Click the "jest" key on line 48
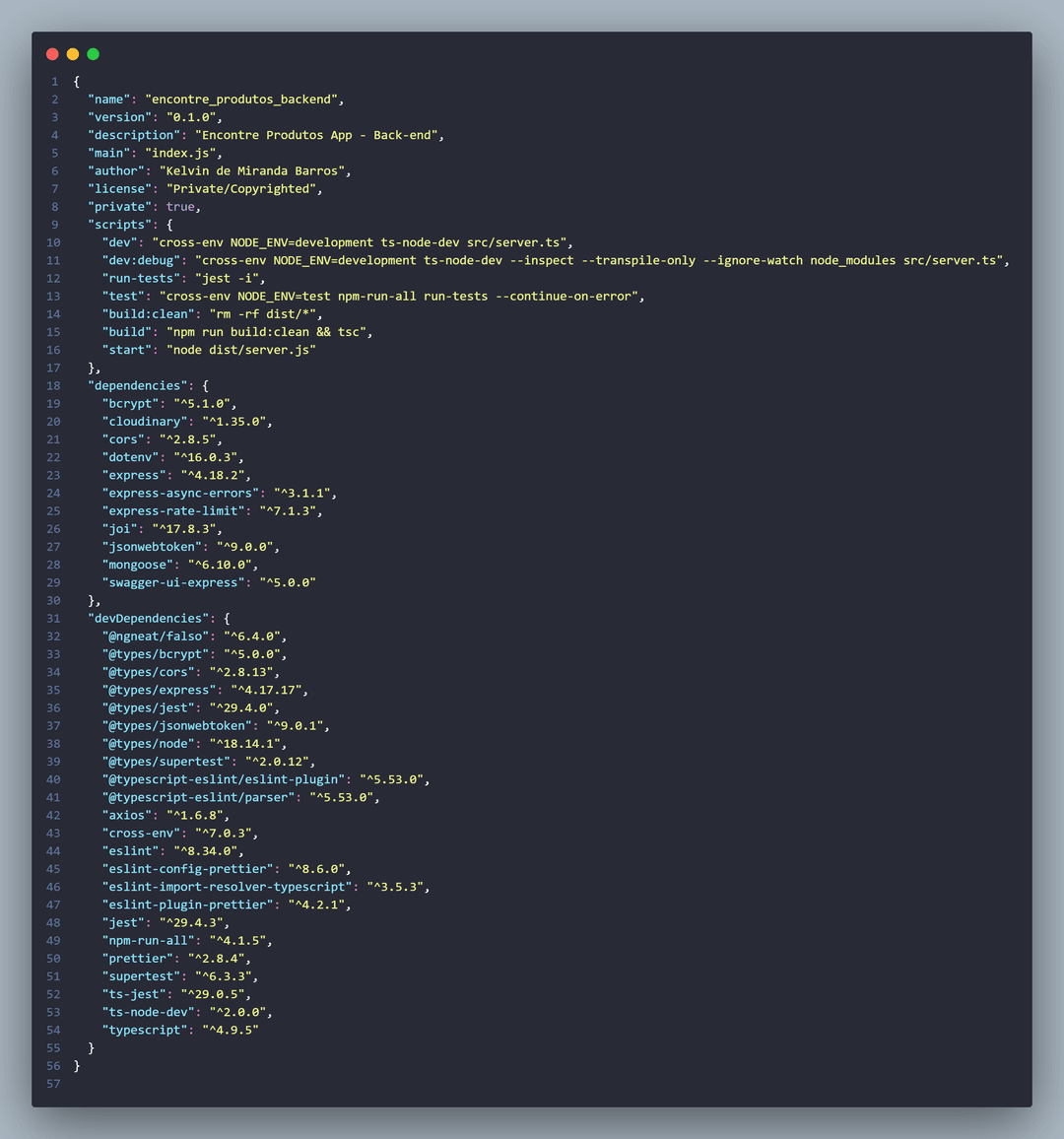This screenshot has width=1064, height=1139. tap(123, 923)
